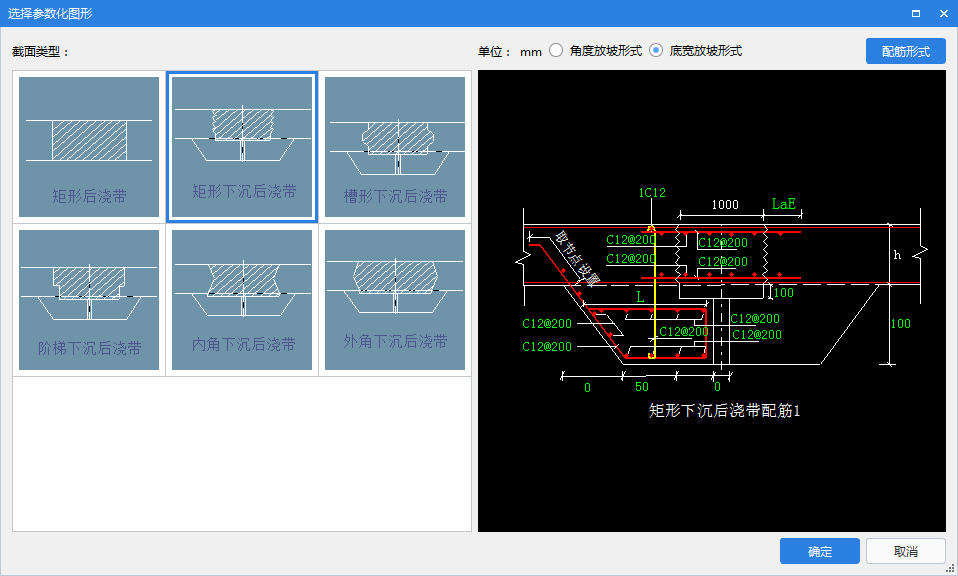Maximize the 选择参数化图形 dialog window
The width and height of the screenshot is (958, 576).
coord(916,13)
